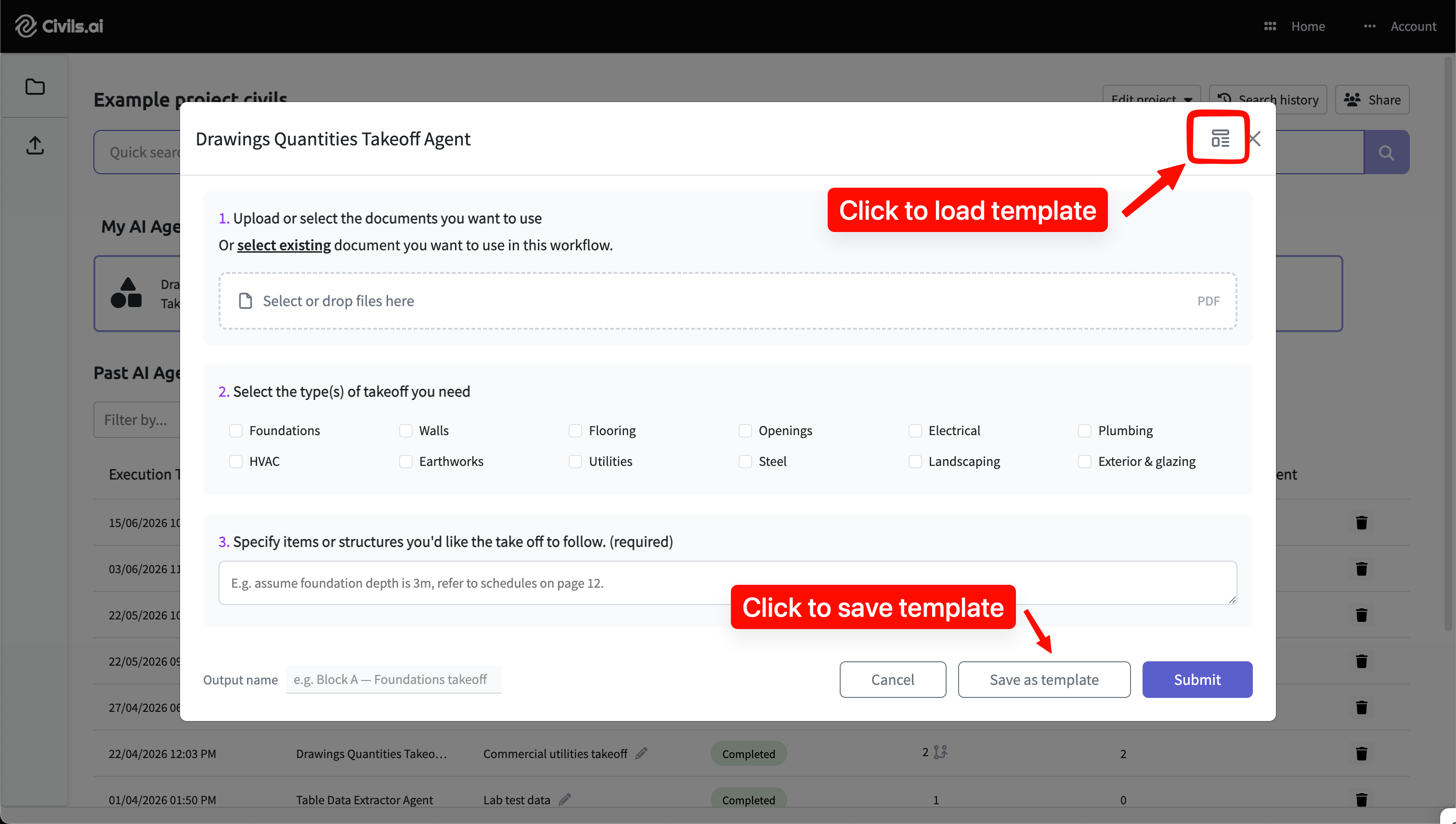
Task: Check the Utilities takeoff checkbox
Action: 575,461
